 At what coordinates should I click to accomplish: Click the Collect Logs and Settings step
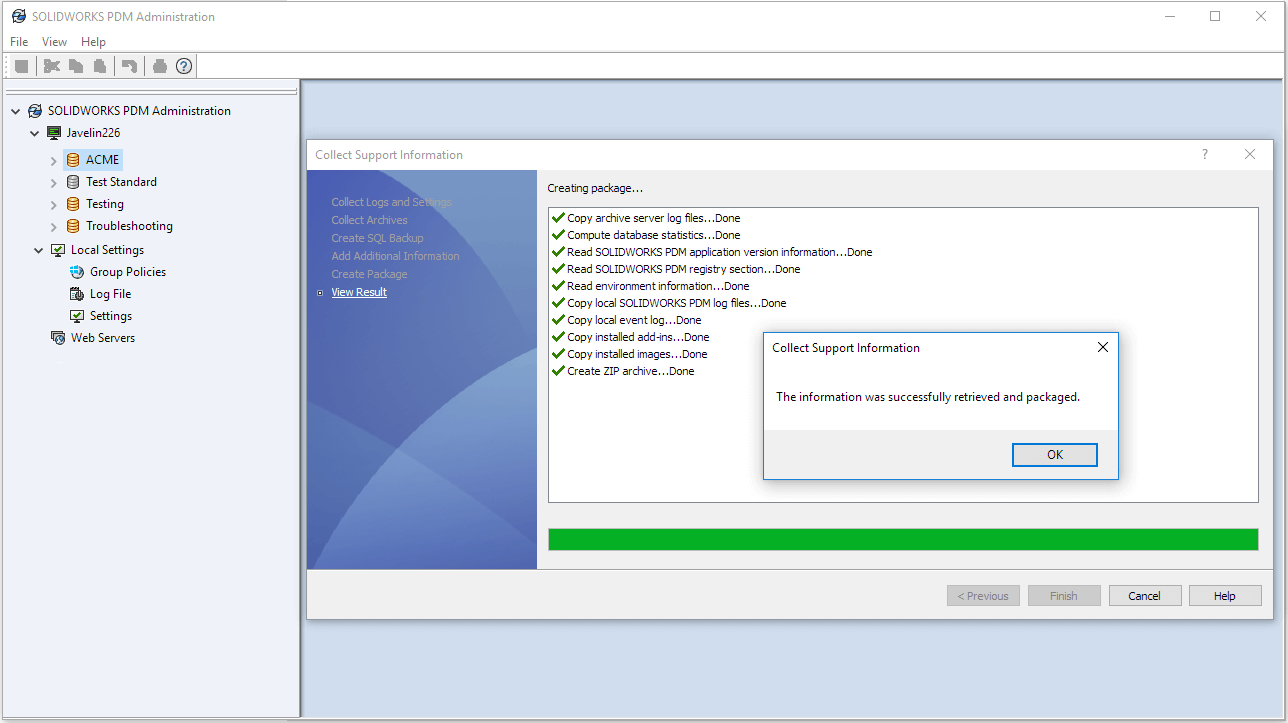[x=392, y=202]
